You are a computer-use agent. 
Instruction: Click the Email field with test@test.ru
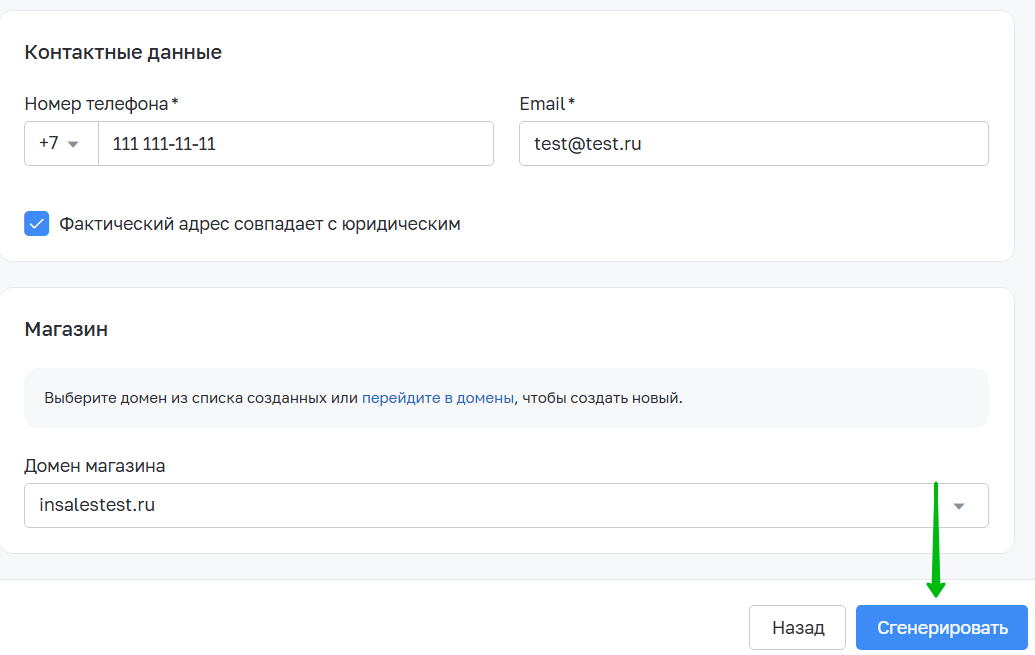(x=753, y=144)
